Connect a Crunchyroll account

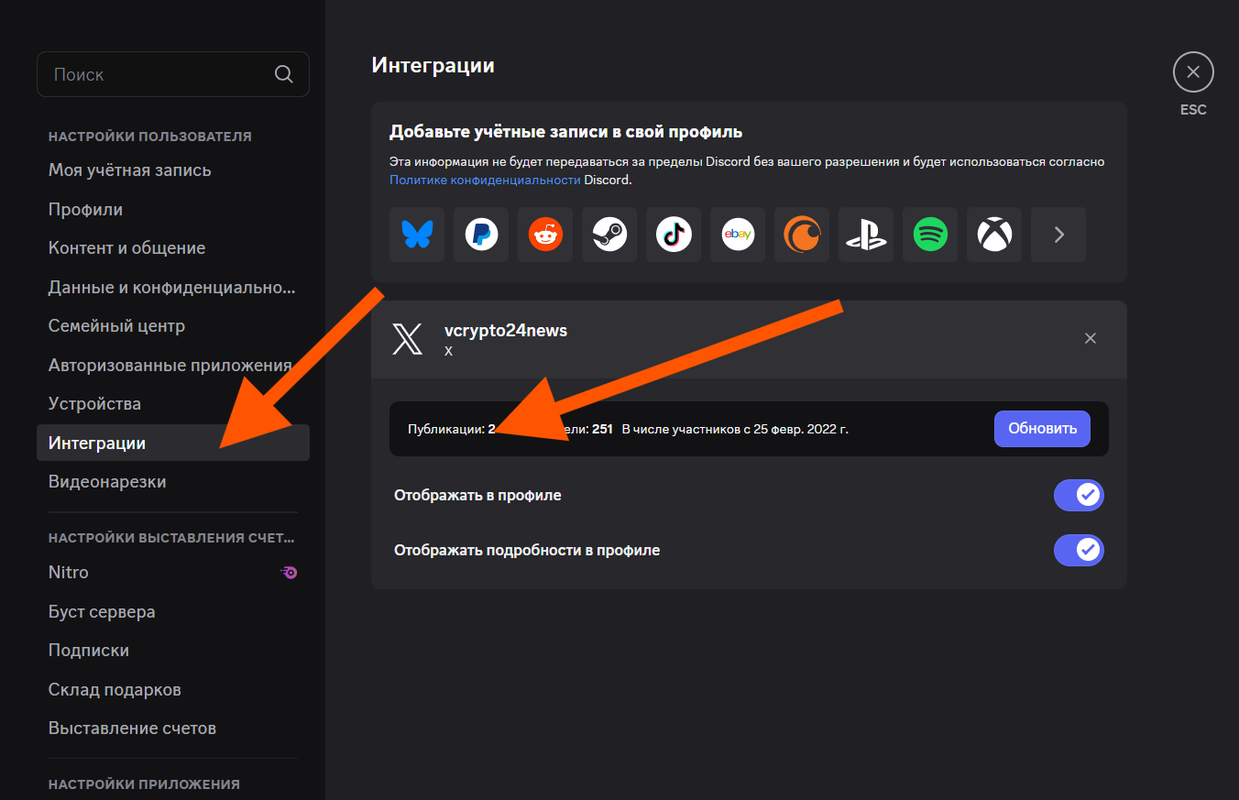[x=802, y=235]
